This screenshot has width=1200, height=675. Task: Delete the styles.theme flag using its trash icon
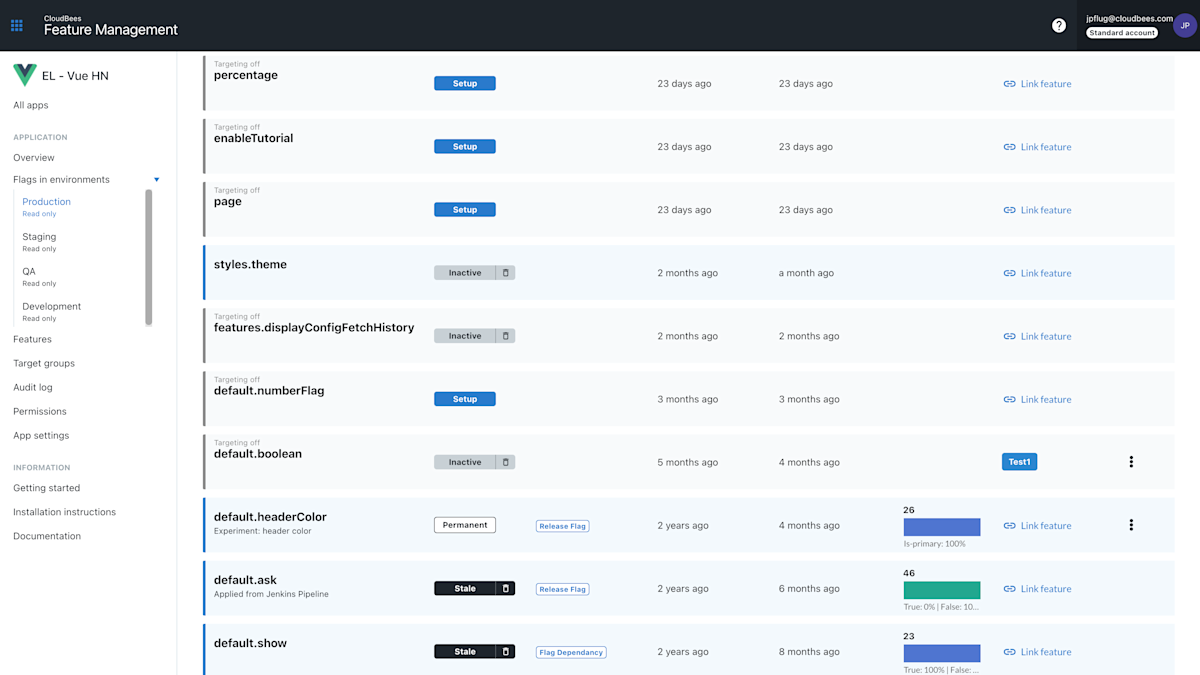[506, 272]
